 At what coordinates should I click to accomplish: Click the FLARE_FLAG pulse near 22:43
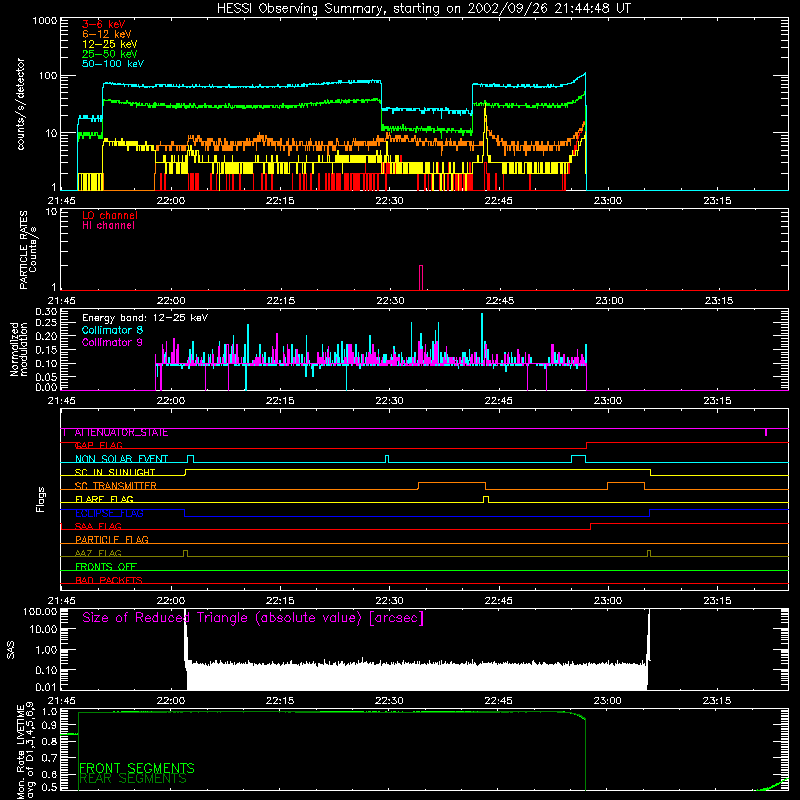click(486, 499)
